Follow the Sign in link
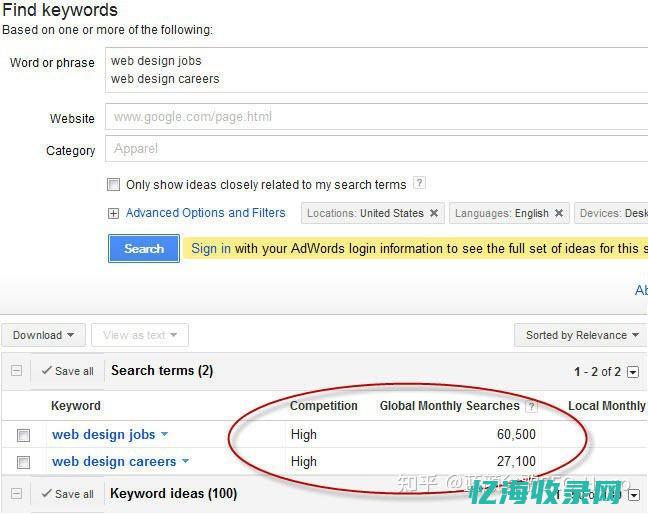This screenshot has height=514, width=648. coord(211,249)
